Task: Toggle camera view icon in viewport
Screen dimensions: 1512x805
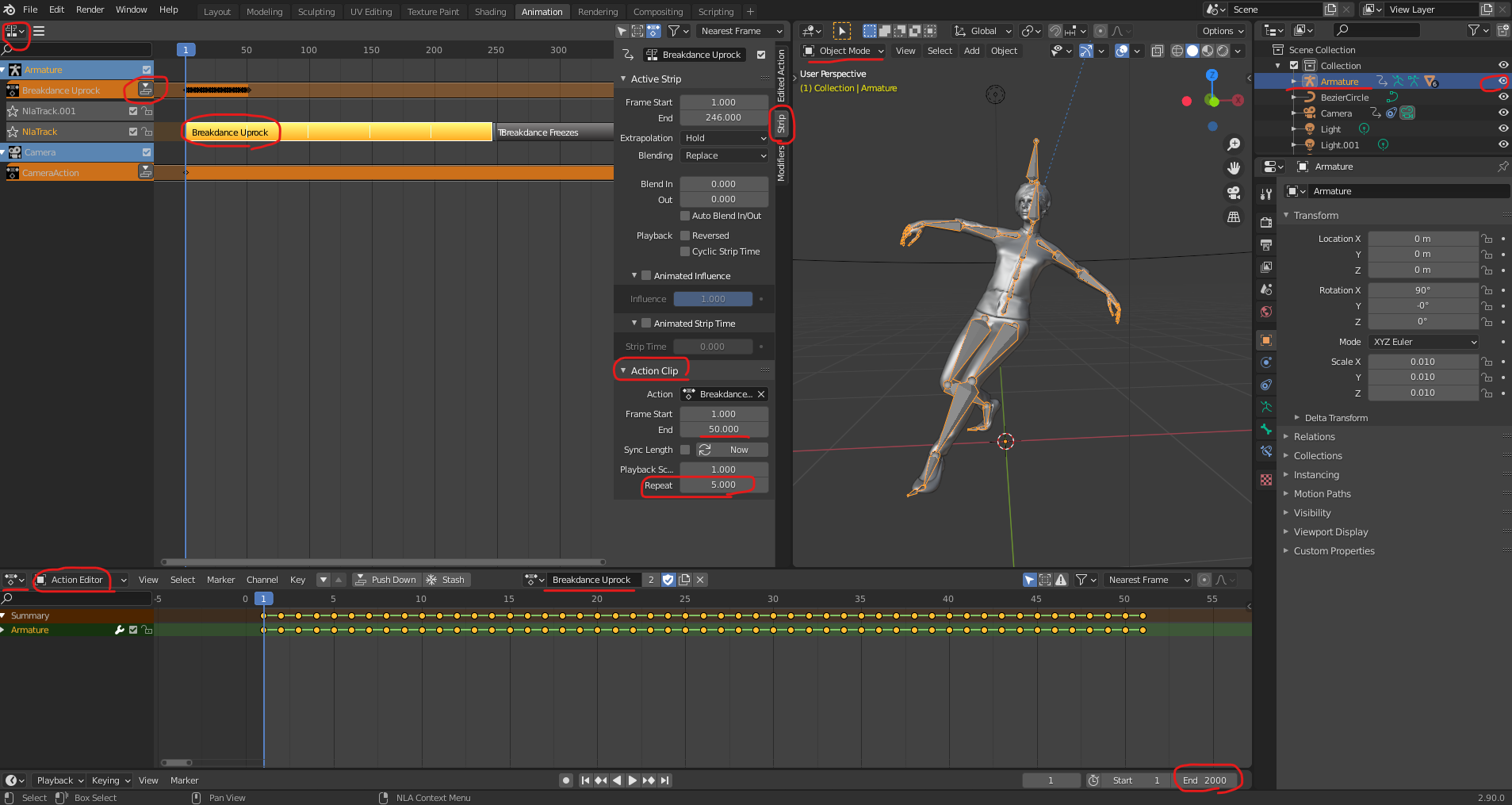Action: pos(1234,193)
